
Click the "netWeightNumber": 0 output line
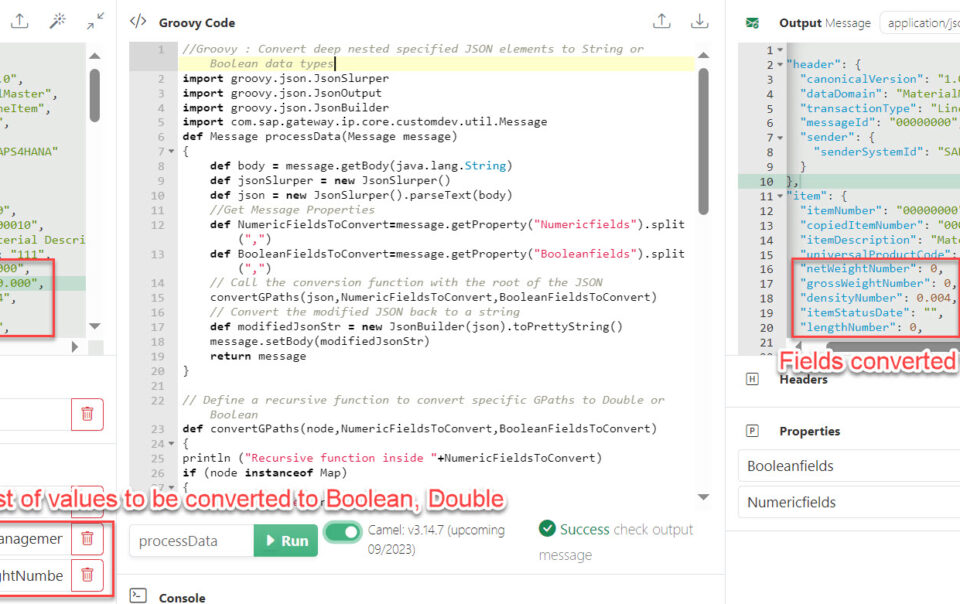coord(871,268)
